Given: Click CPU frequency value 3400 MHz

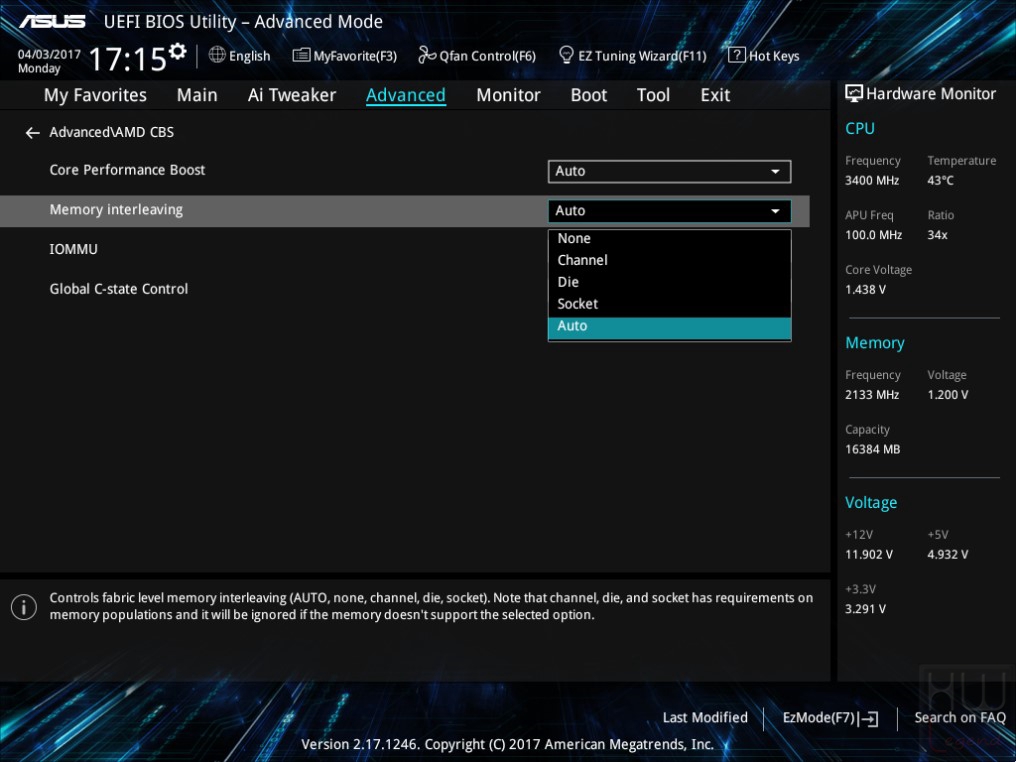Looking at the screenshot, I should click(x=872, y=181).
